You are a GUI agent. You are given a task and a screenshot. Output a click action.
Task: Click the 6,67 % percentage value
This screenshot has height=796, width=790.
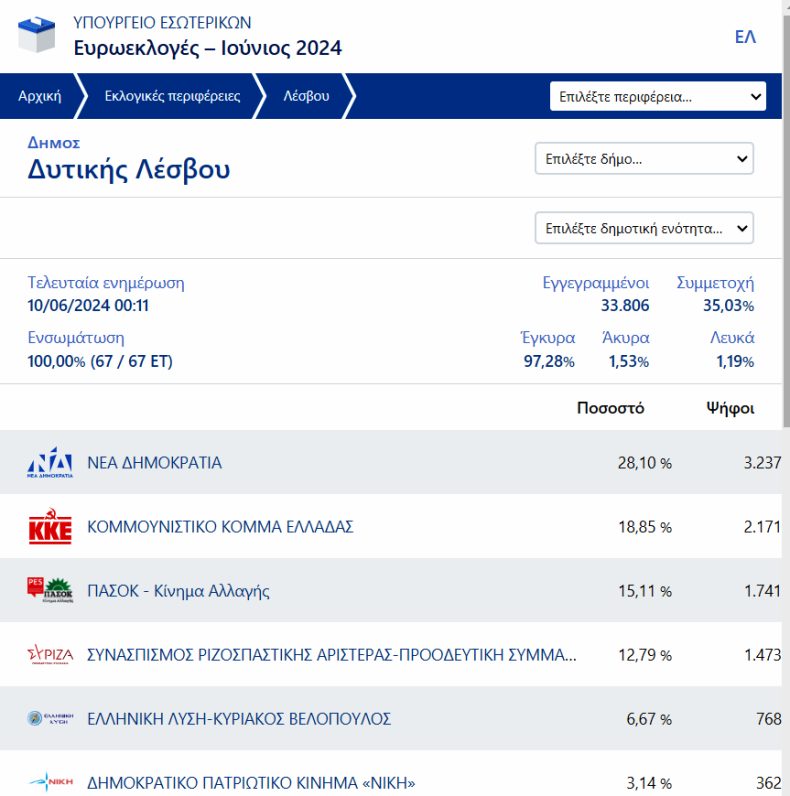(648, 719)
